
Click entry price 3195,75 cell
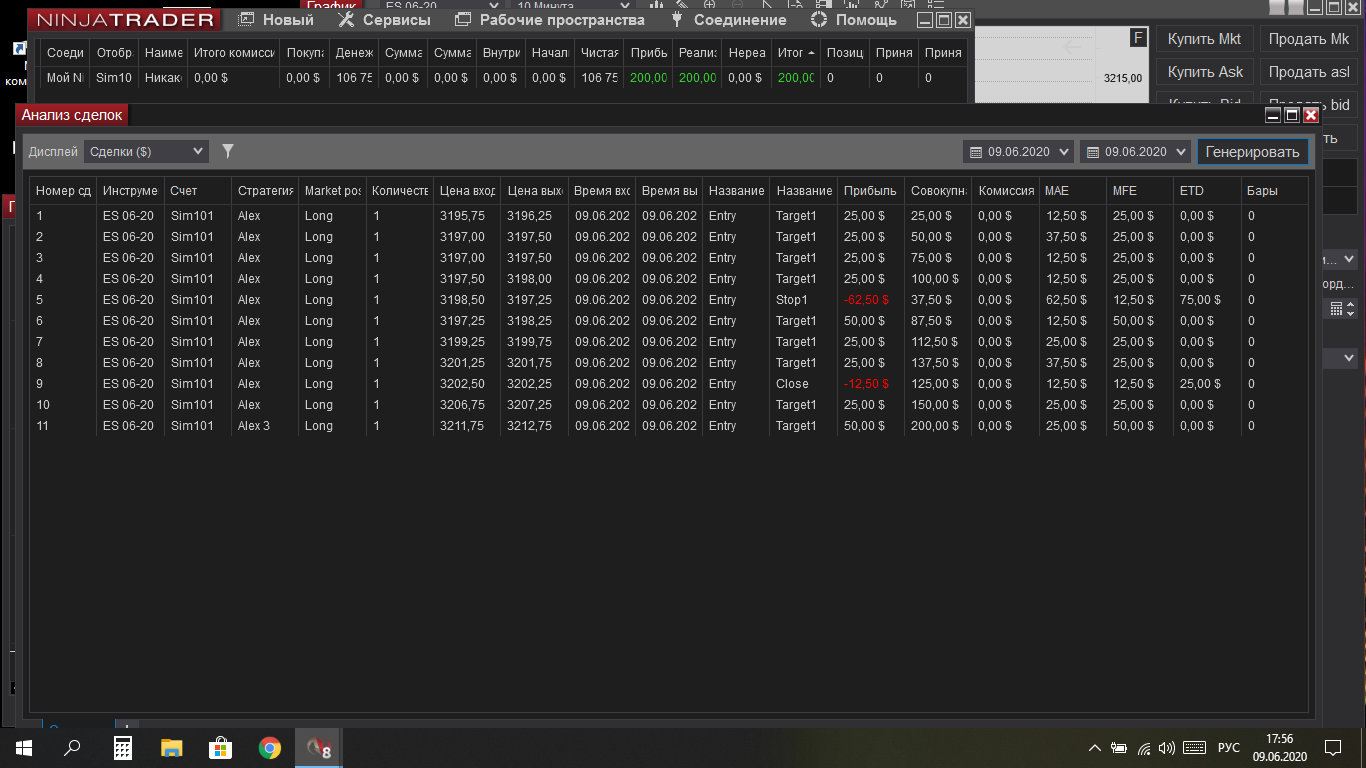(x=467, y=216)
